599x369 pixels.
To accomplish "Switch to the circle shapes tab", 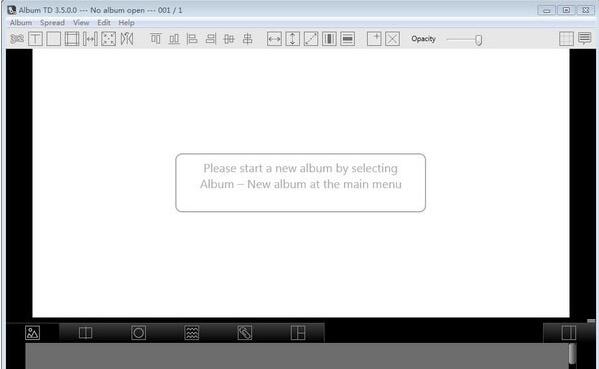I will (138, 333).
